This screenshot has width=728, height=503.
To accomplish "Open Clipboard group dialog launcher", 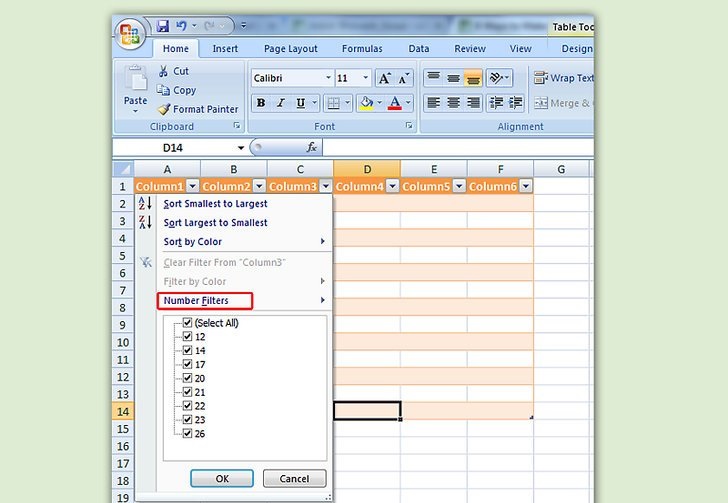I will [x=237, y=125].
